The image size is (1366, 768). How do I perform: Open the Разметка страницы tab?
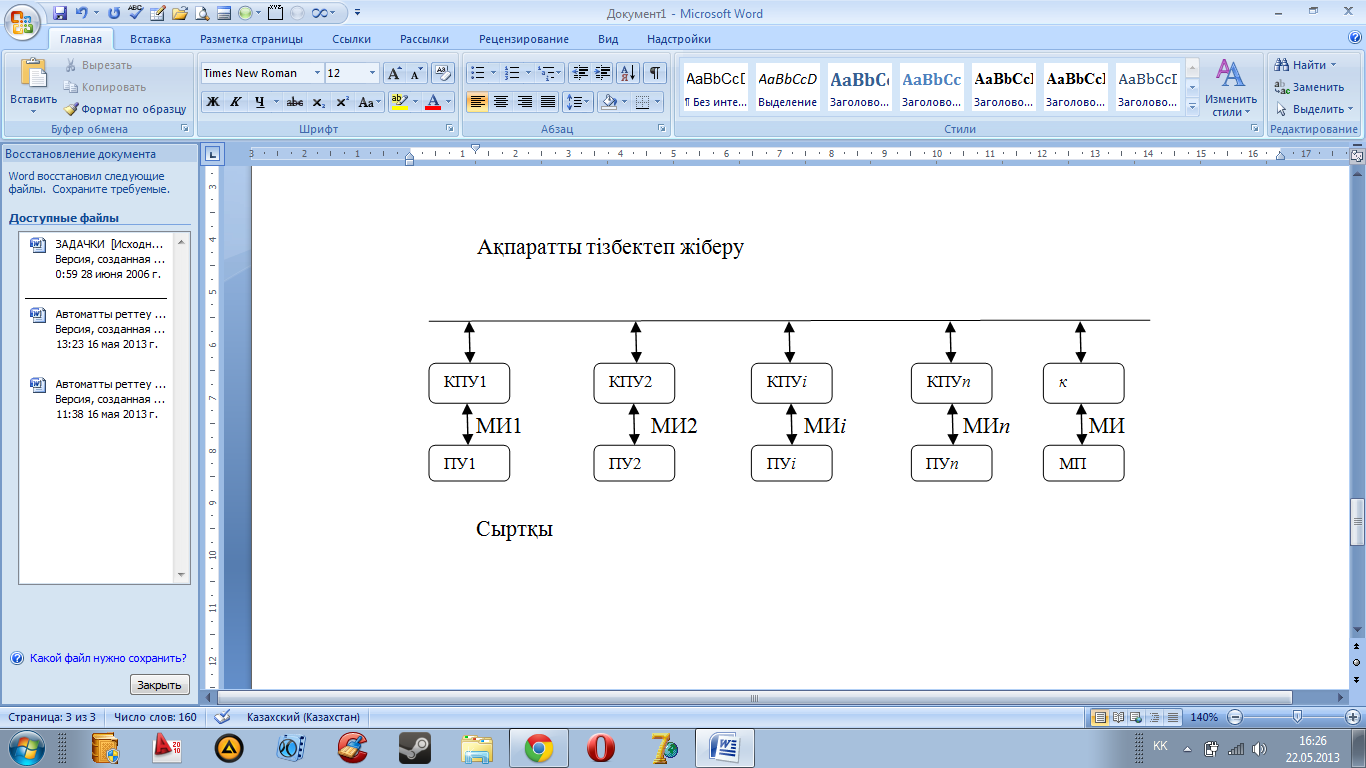click(251, 39)
